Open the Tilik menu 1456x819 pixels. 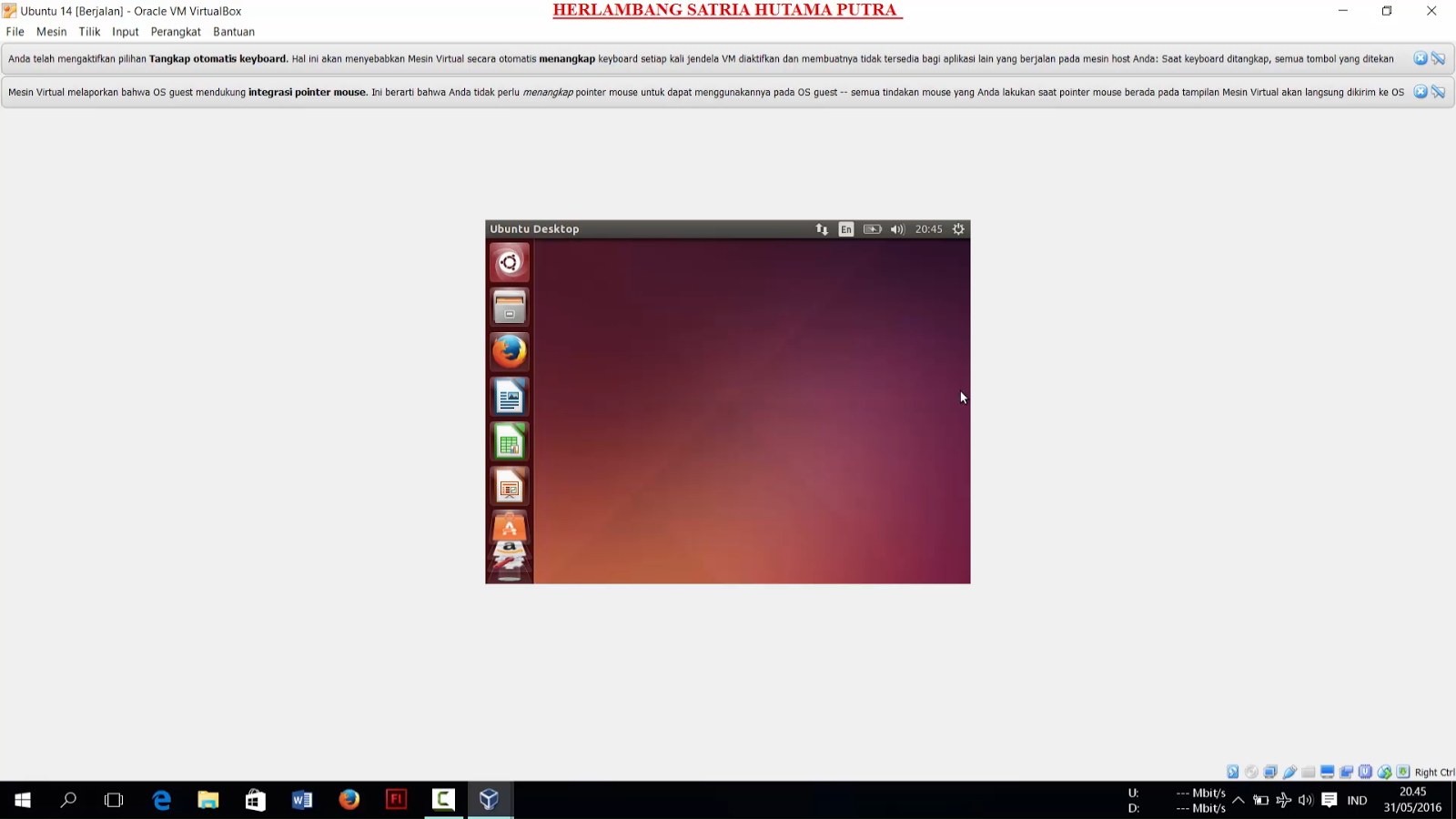point(89,32)
